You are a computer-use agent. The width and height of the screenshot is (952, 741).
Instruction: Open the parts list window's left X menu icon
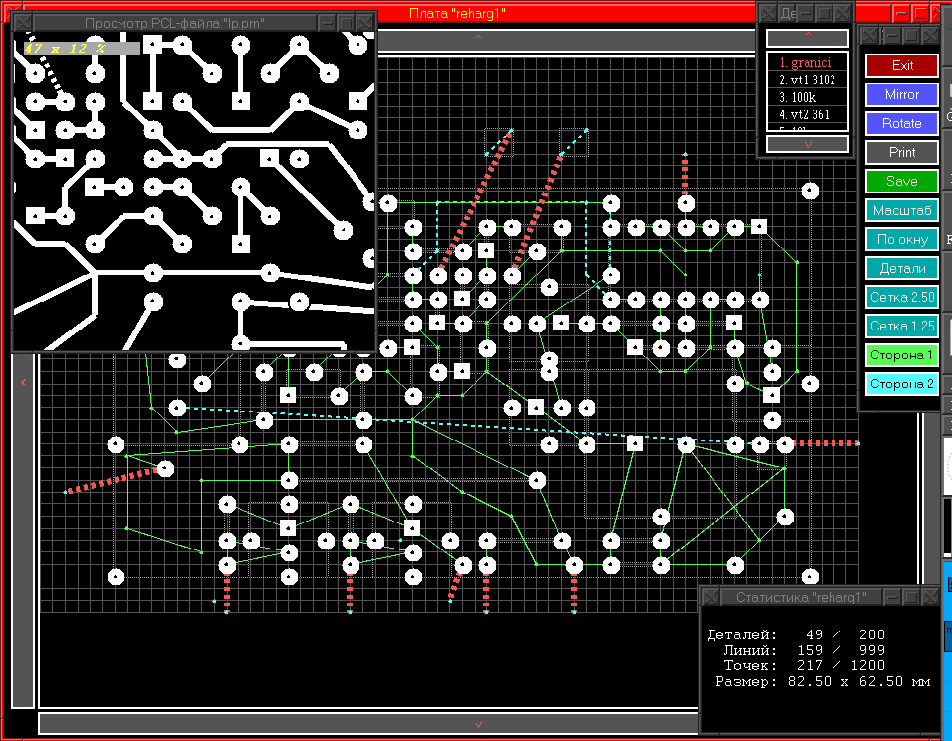coord(768,13)
